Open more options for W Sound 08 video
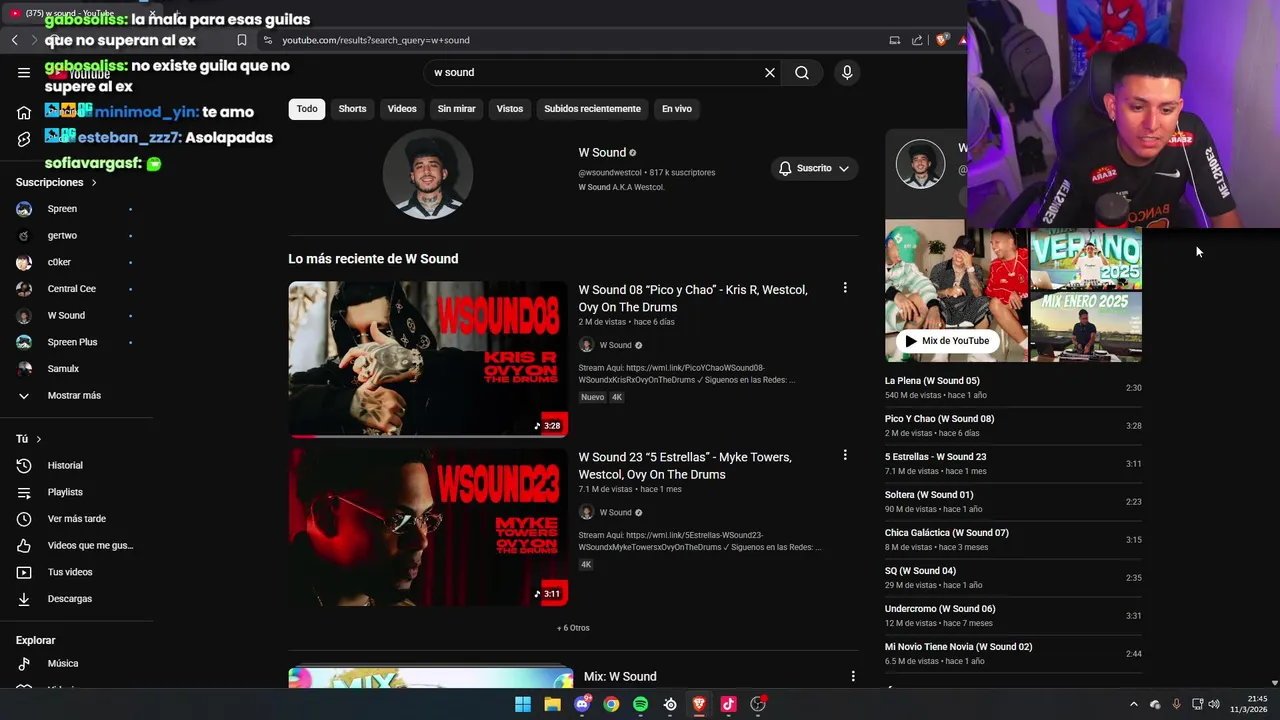 845,288
